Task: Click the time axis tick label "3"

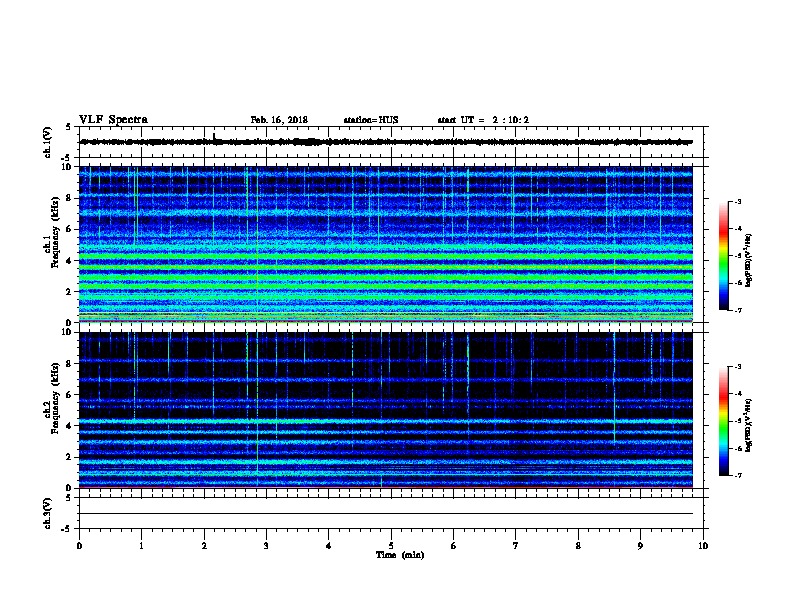Action: [x=266, y=545]
